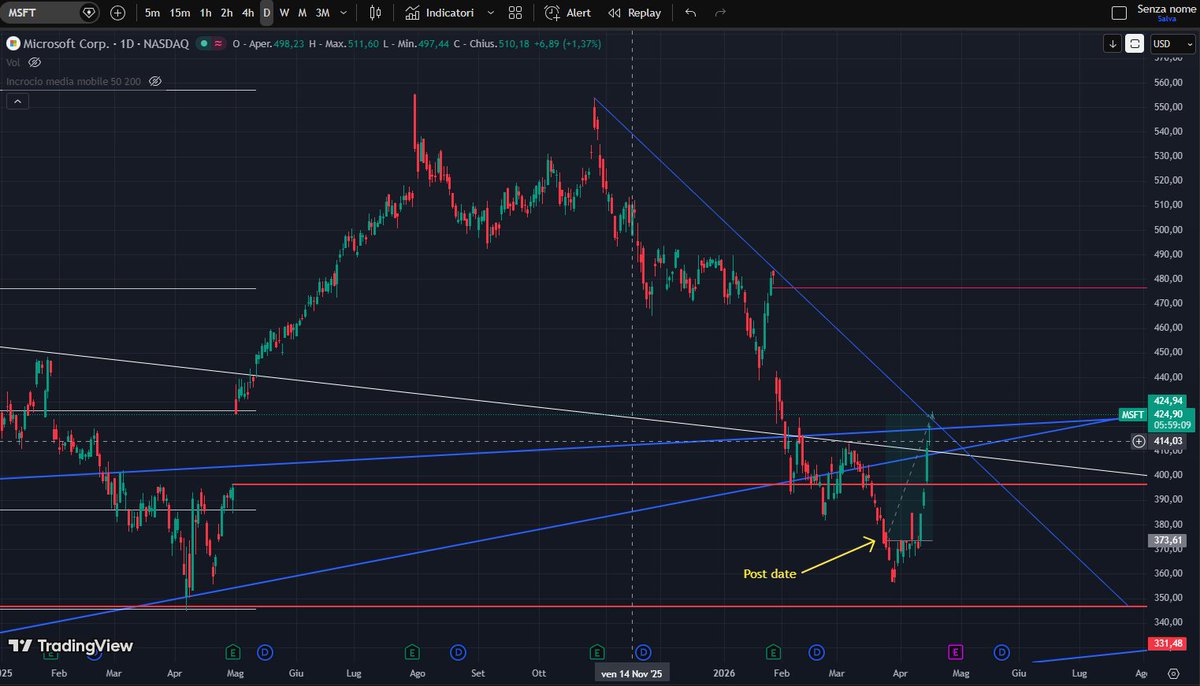Click the layout checkbox beside Senza nome
1200x686 pixels.
1119,13
